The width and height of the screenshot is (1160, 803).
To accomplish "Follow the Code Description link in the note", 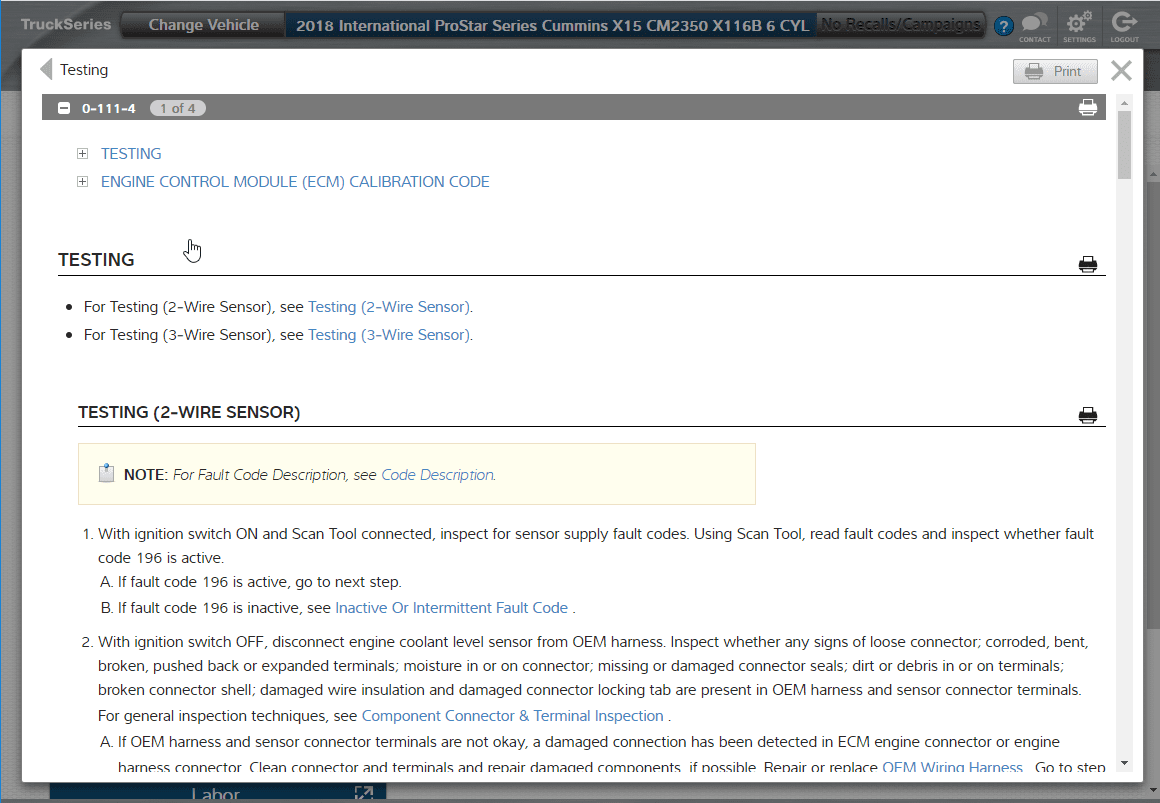I will click(437, 475).
